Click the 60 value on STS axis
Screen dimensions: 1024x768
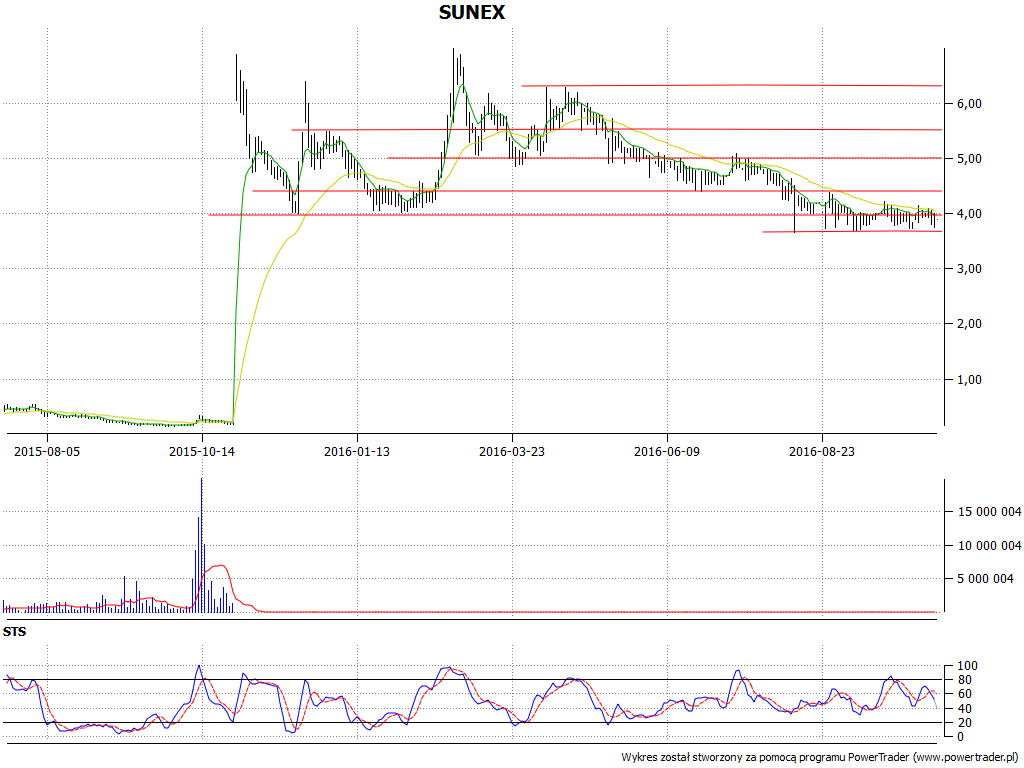[x=964, y=694]
